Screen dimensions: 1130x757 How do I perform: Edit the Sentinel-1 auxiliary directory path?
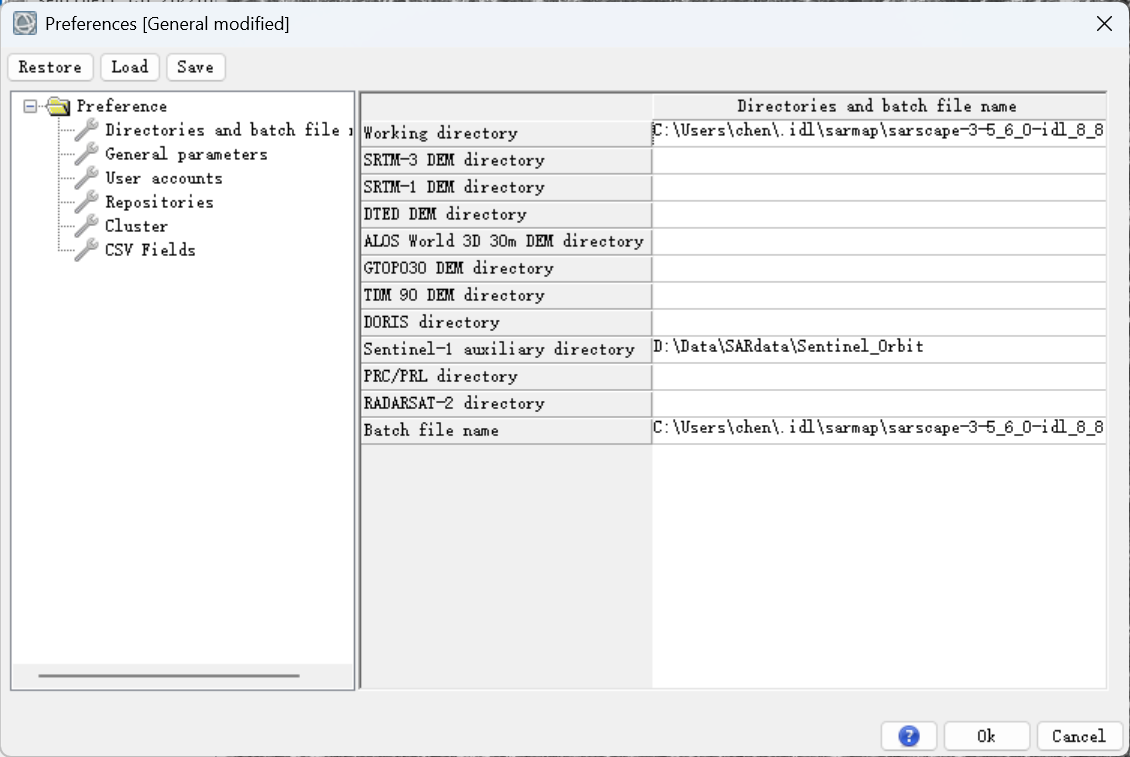(878, 349)
